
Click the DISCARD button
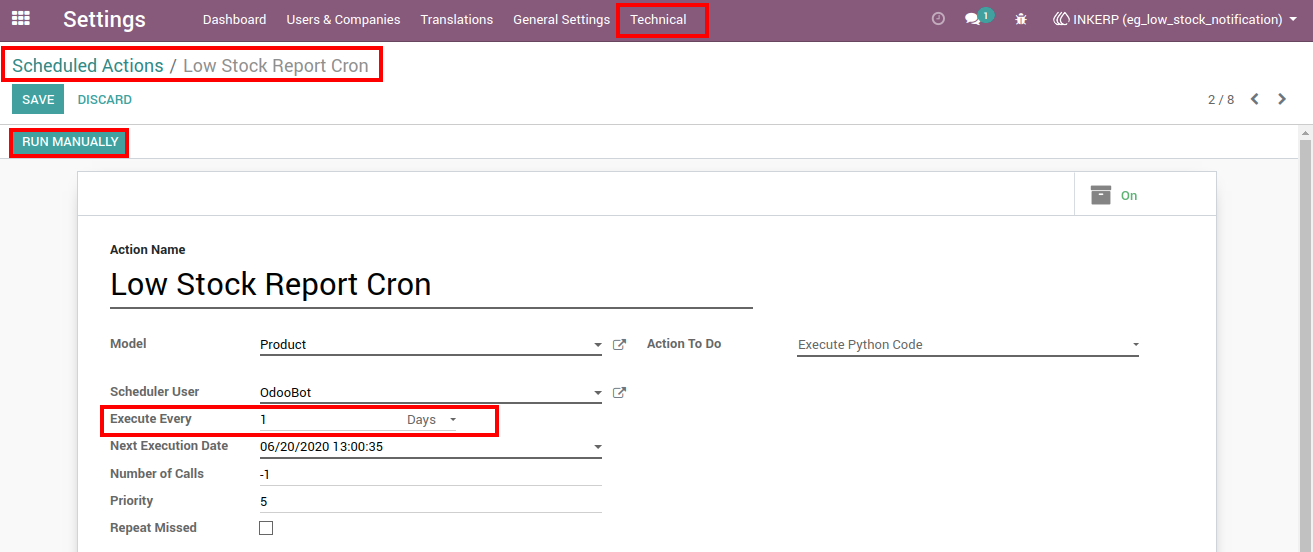(x=105, y=100)
